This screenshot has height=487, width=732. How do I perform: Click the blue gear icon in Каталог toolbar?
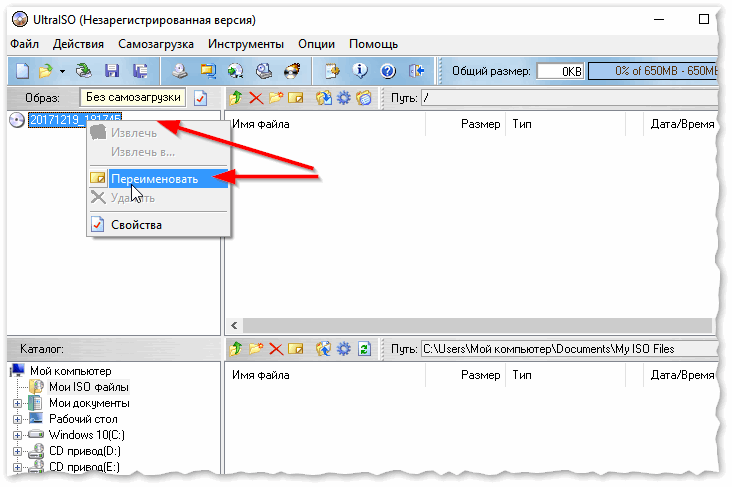point(344,349)
